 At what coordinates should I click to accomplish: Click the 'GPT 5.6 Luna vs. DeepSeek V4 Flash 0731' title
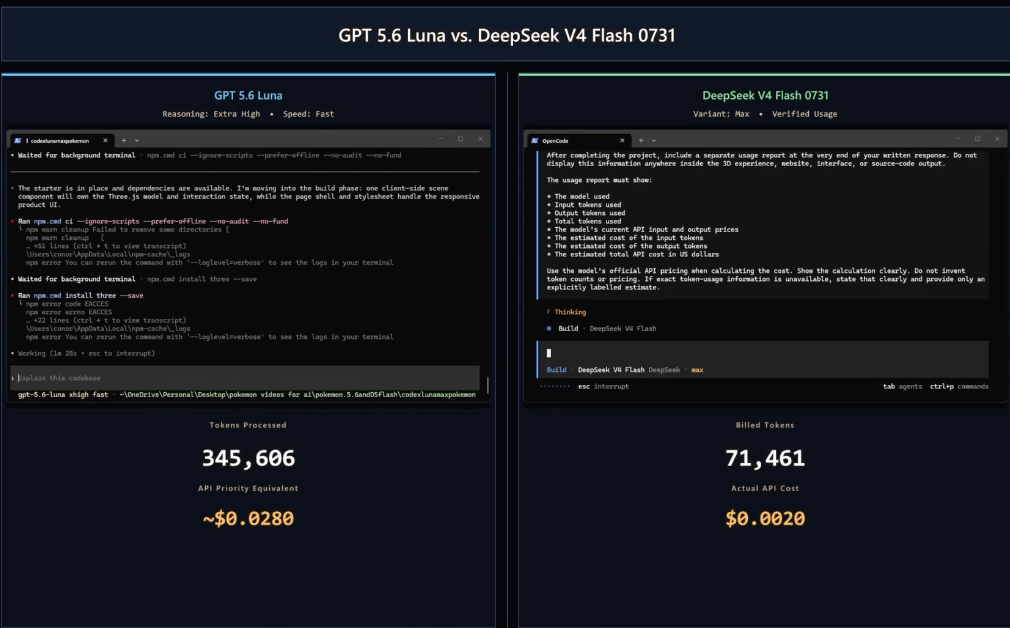tap(507, 35)
